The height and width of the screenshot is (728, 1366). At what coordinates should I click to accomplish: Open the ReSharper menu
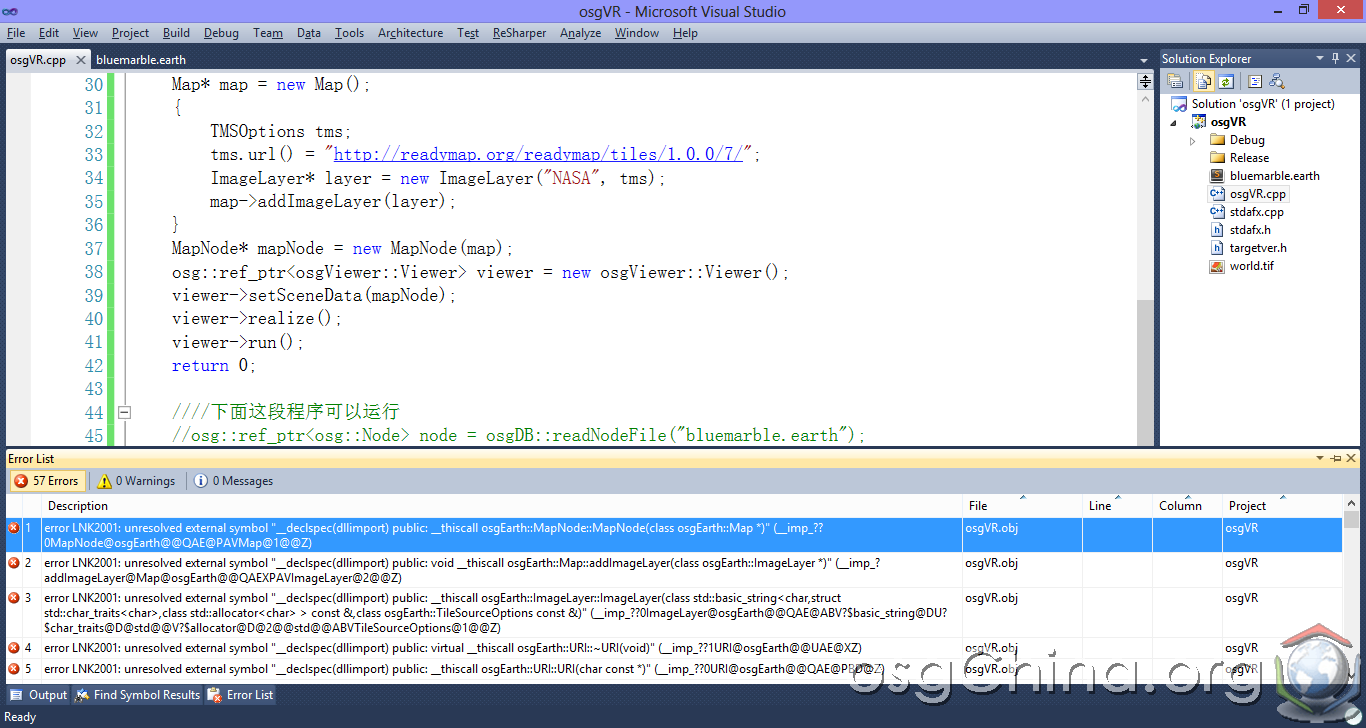click(519, 33)
